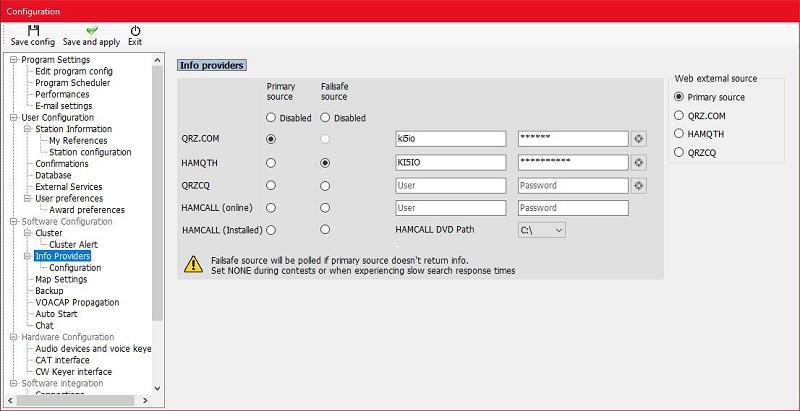Open Configuration under Info Providers
Image resolution: width=800 pixels, height=411 pixels.
(75, 268)
